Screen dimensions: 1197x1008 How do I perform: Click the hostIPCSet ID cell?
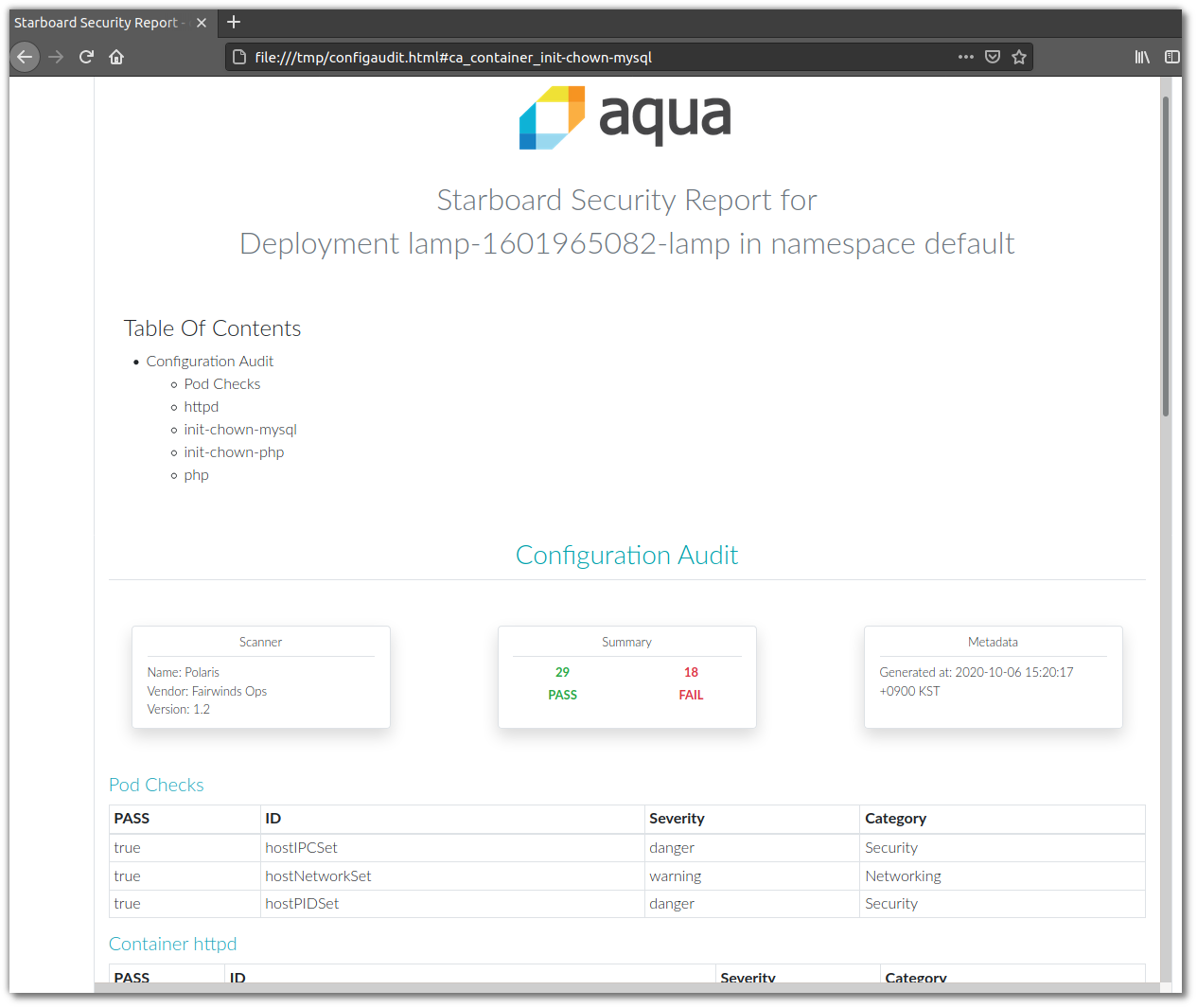click(453, 848)
